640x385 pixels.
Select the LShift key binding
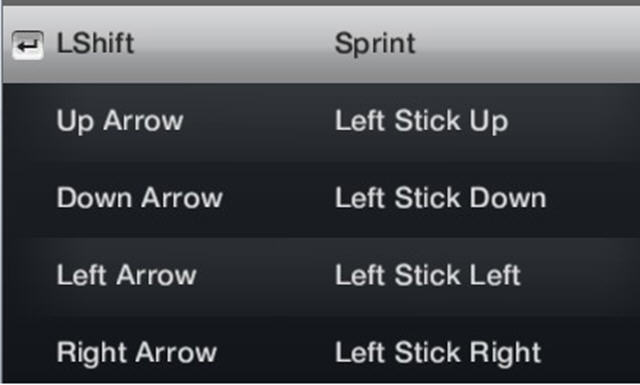pyautogui.click(x=95, y=43)
